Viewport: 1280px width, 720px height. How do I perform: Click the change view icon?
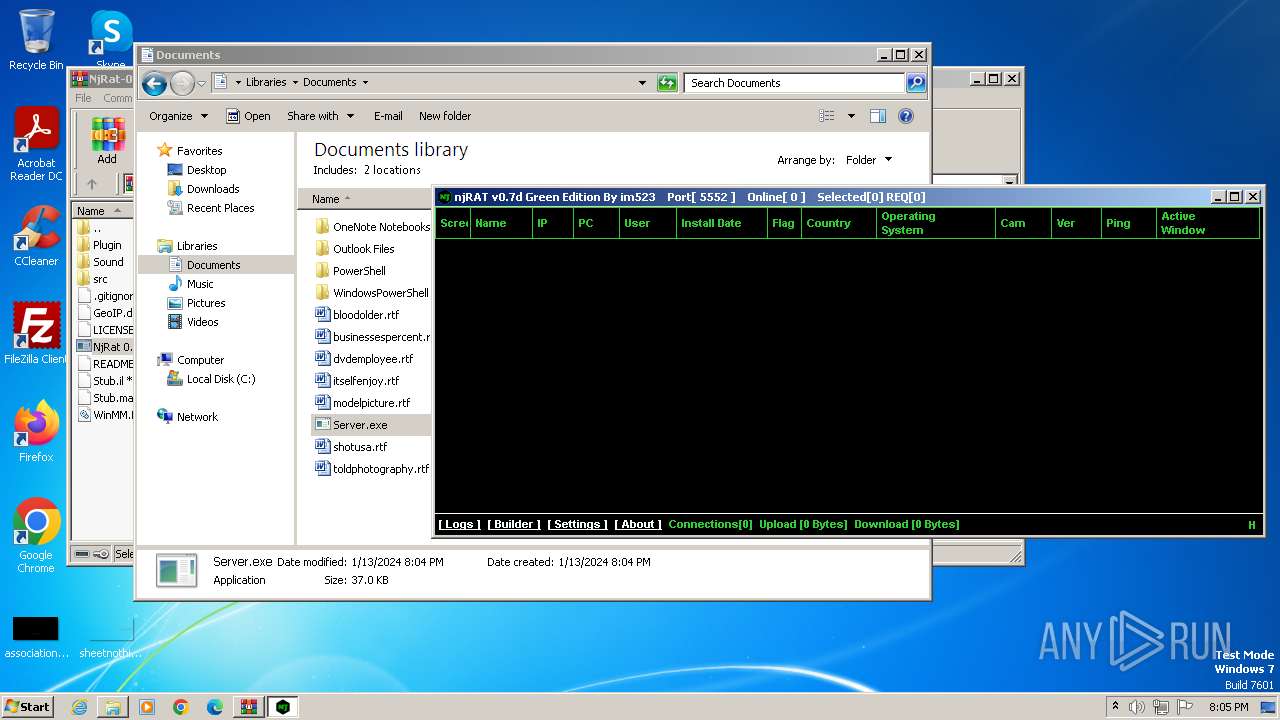(827, 116)
